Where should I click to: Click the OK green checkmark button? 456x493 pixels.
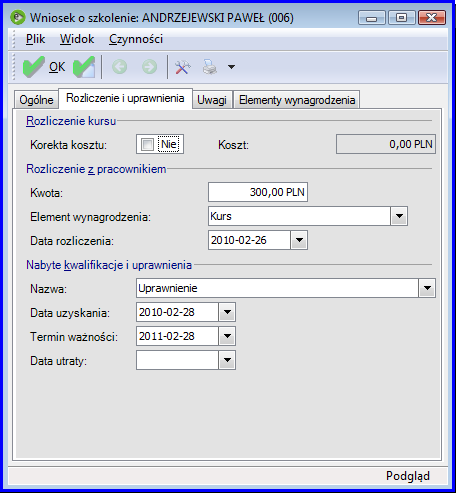(44, 67)
